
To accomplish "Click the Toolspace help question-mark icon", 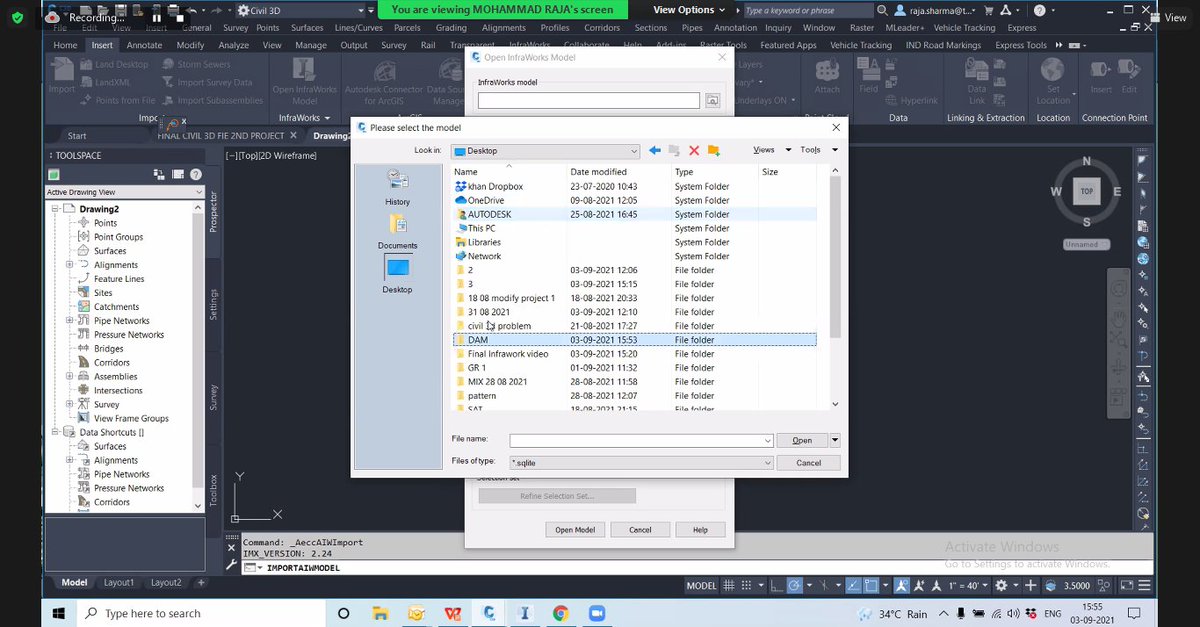I will 196,174.
